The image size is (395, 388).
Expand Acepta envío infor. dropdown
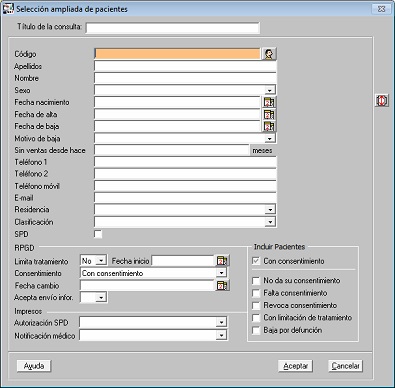click(x=101, y=297)
